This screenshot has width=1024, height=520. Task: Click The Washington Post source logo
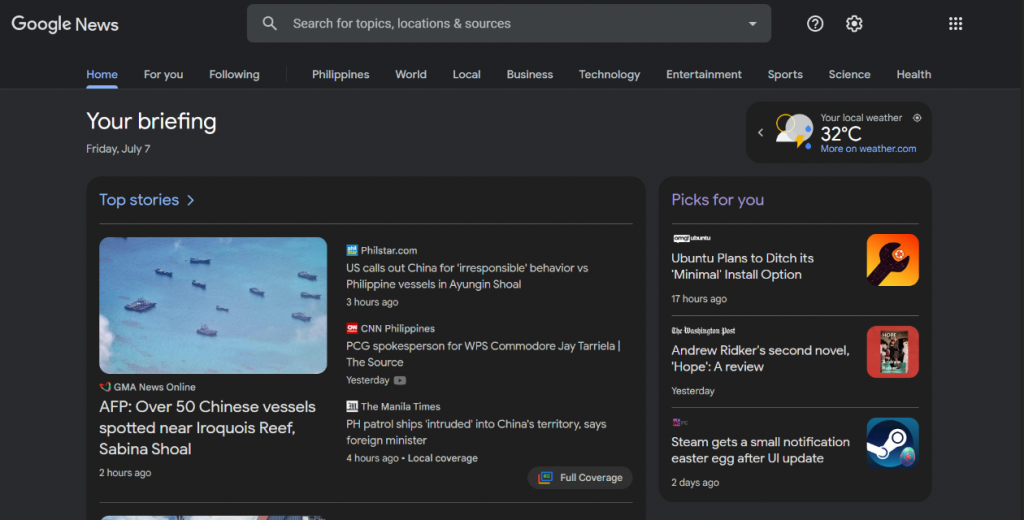click(x=703, y=331)
